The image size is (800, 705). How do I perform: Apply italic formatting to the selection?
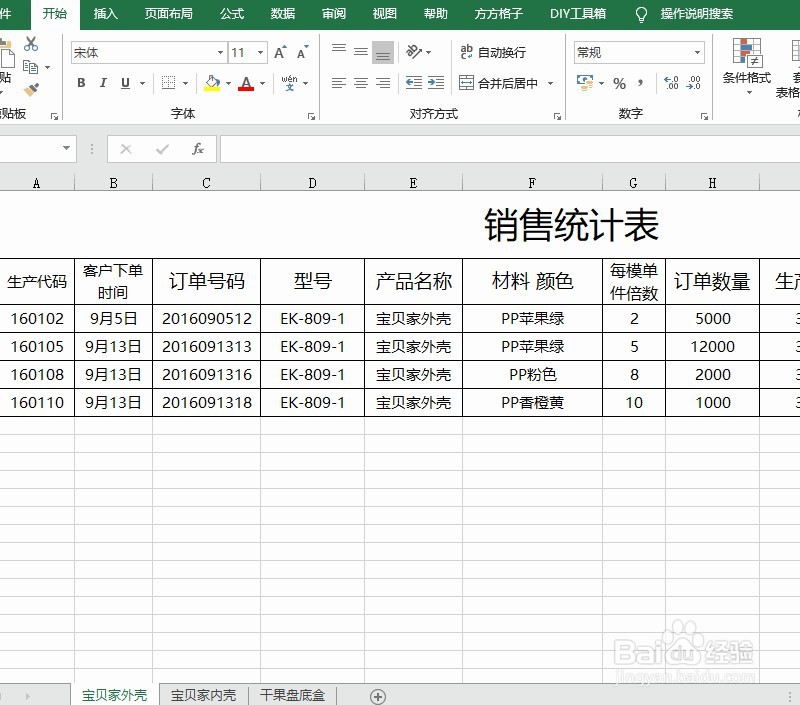point(103,83)
